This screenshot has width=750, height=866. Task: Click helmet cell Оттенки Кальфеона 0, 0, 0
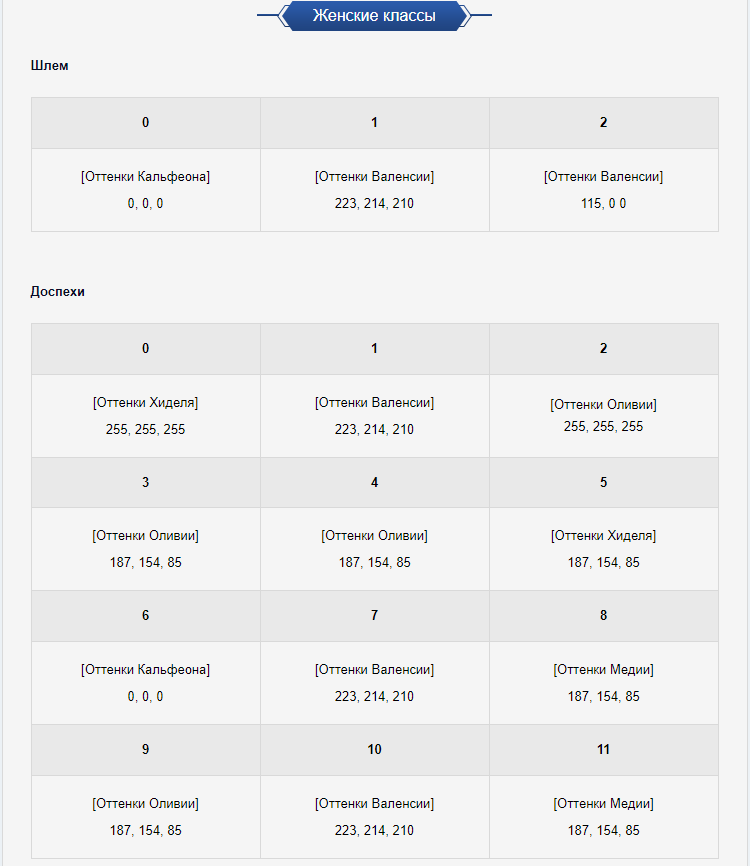coord(146,190)
